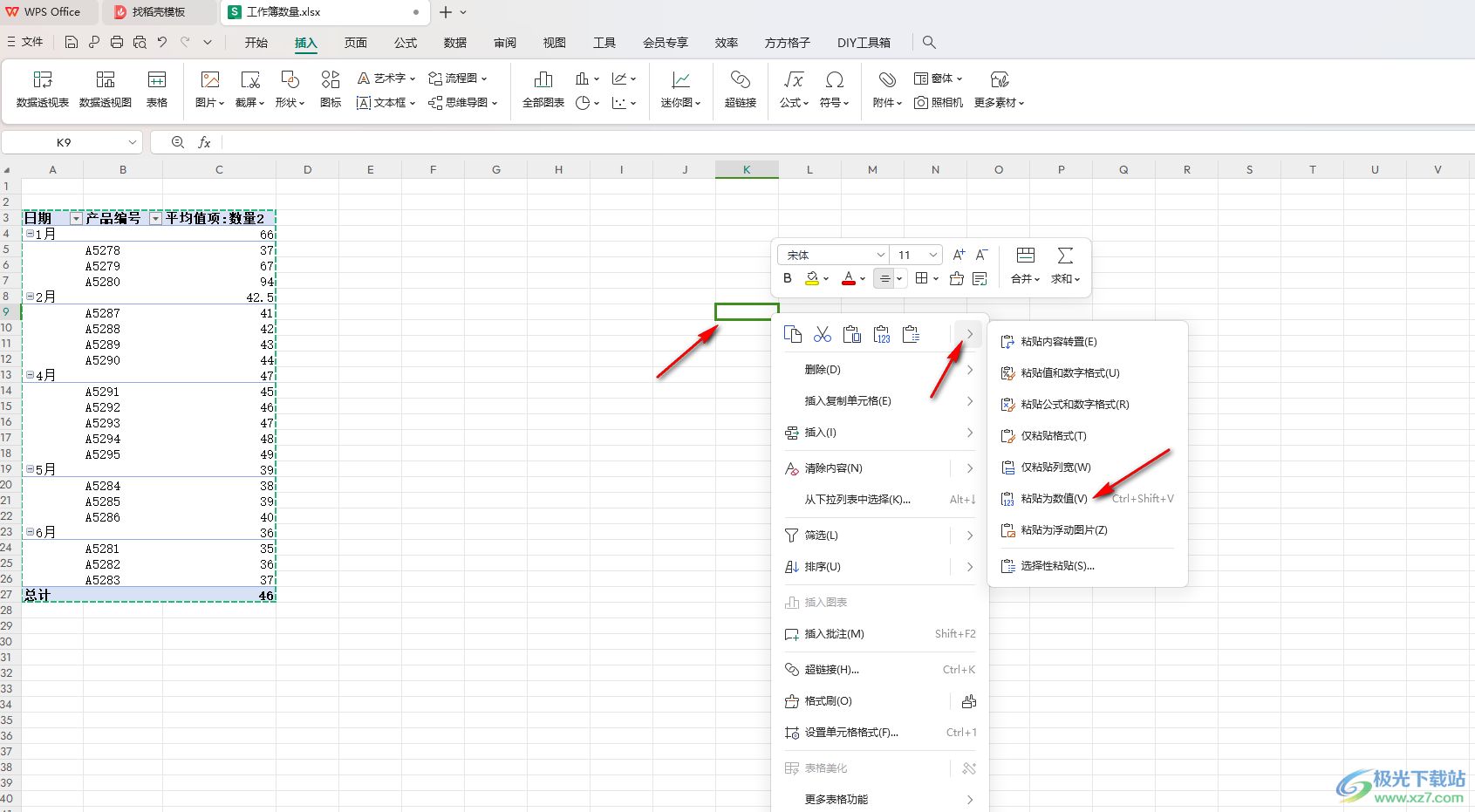The width and height of the screenshot is (1475, 812).
Task: Open the icon library (图标)
Action: tap(331, 90)
